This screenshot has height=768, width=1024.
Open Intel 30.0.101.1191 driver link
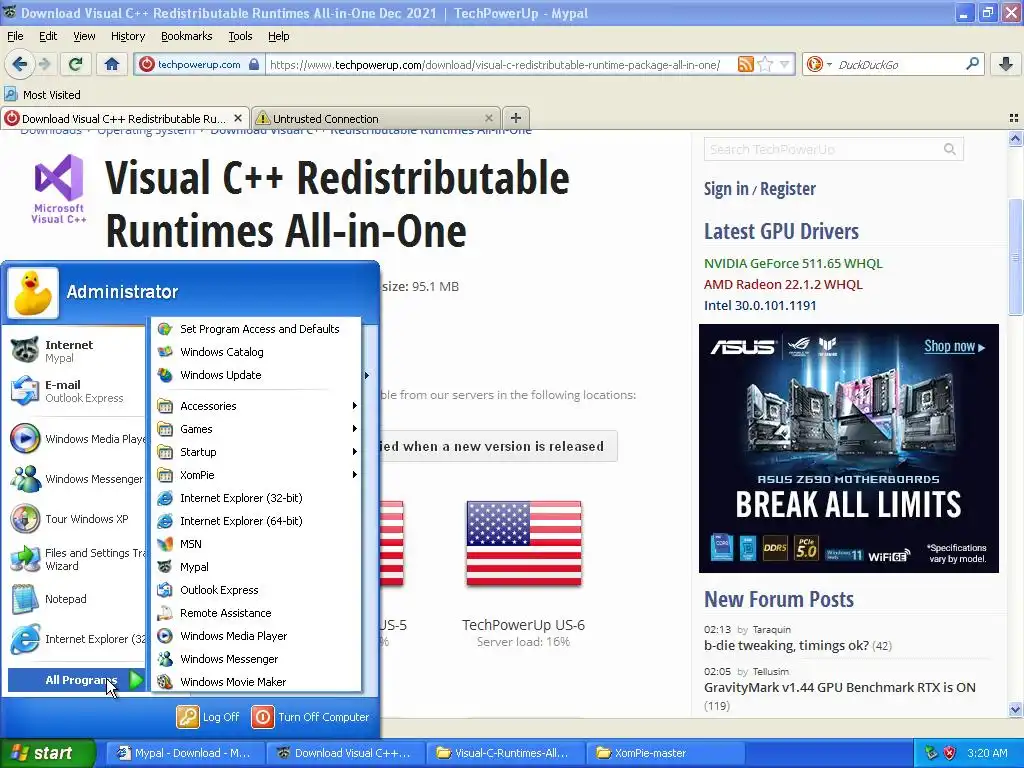(x=760, y=305)
